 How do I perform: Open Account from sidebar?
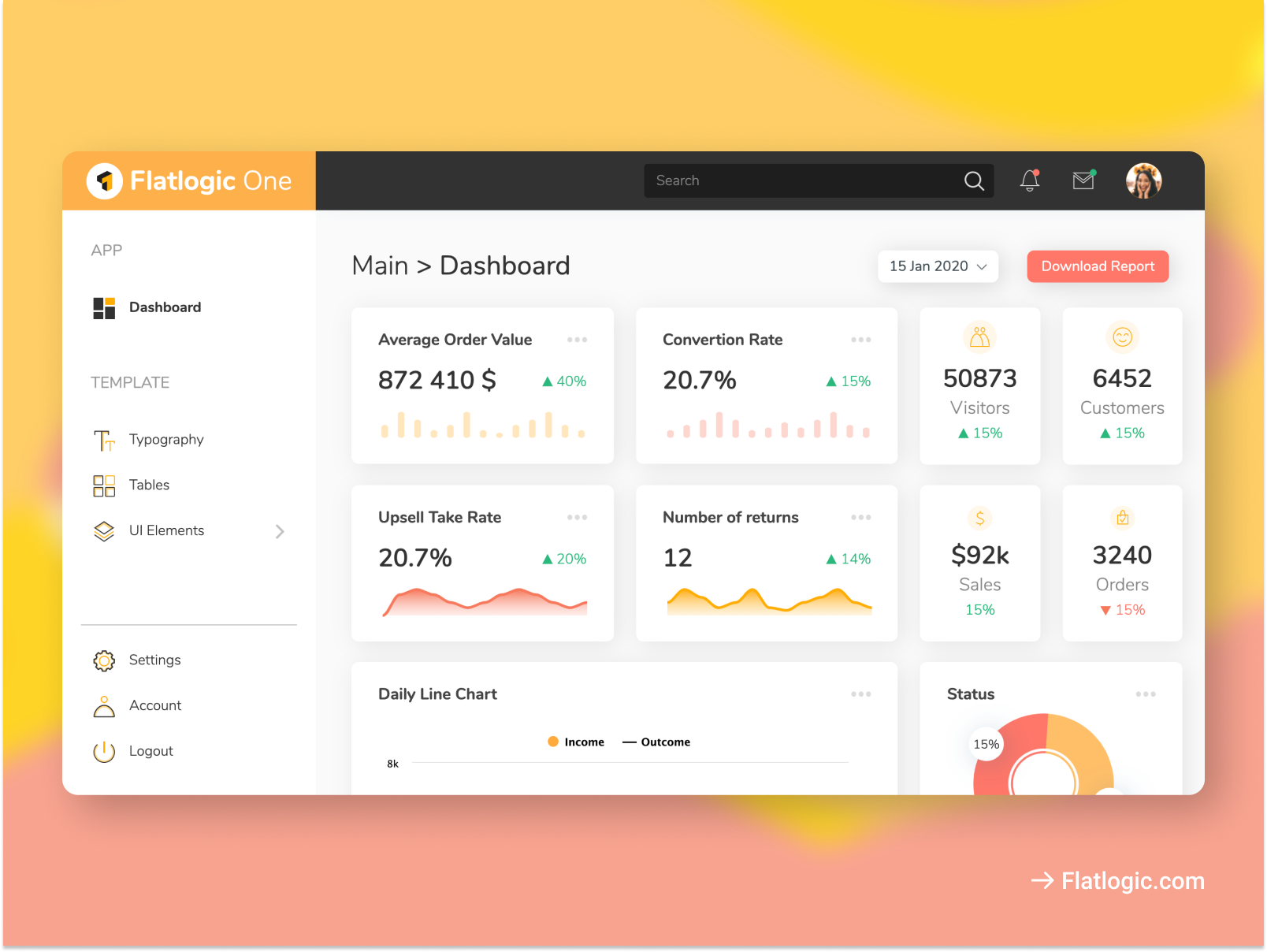pos(155,706)
